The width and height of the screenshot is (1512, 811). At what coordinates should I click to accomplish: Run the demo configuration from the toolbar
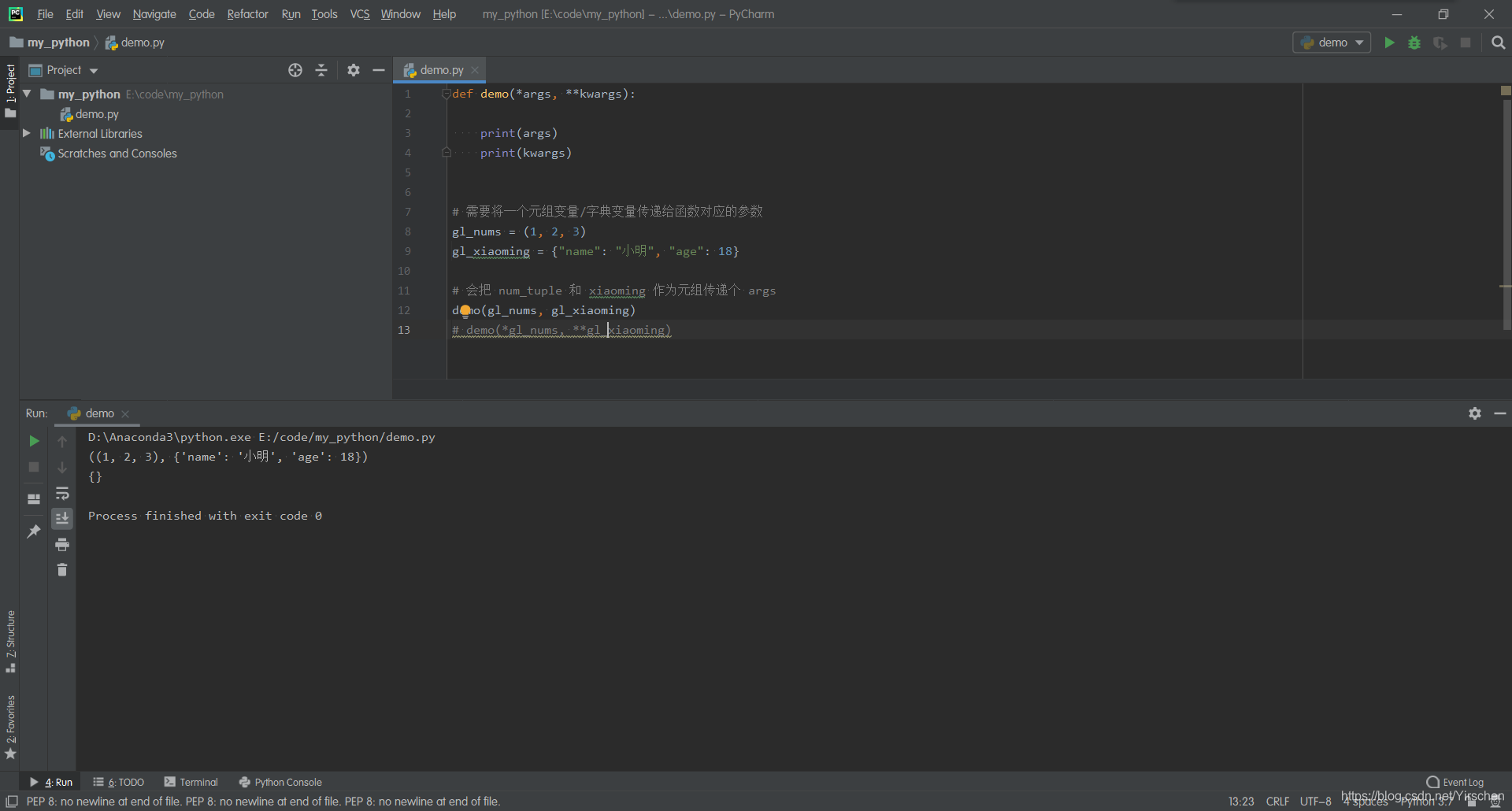coord(1389,43)
